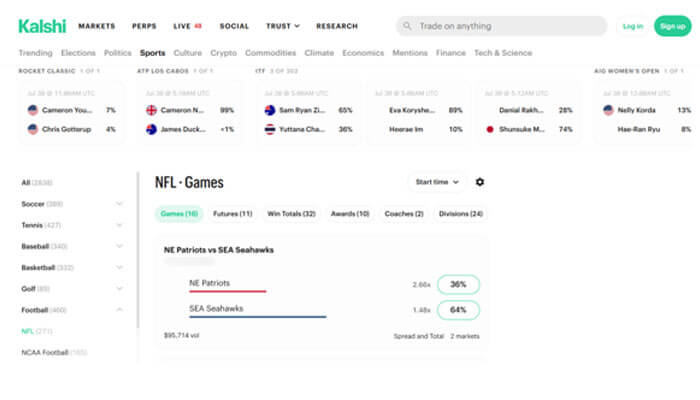The height and width of the screenshot is (400, 700).
Task: Open the RESEARCH page
Action: (x=337, y=26)
